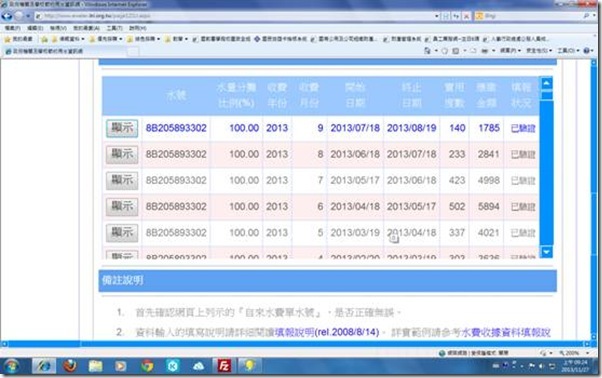Click the add-to-favorites-bar icon
This screenshot has height=378, width=602.
pyautogui.click(x=45, y=39)
